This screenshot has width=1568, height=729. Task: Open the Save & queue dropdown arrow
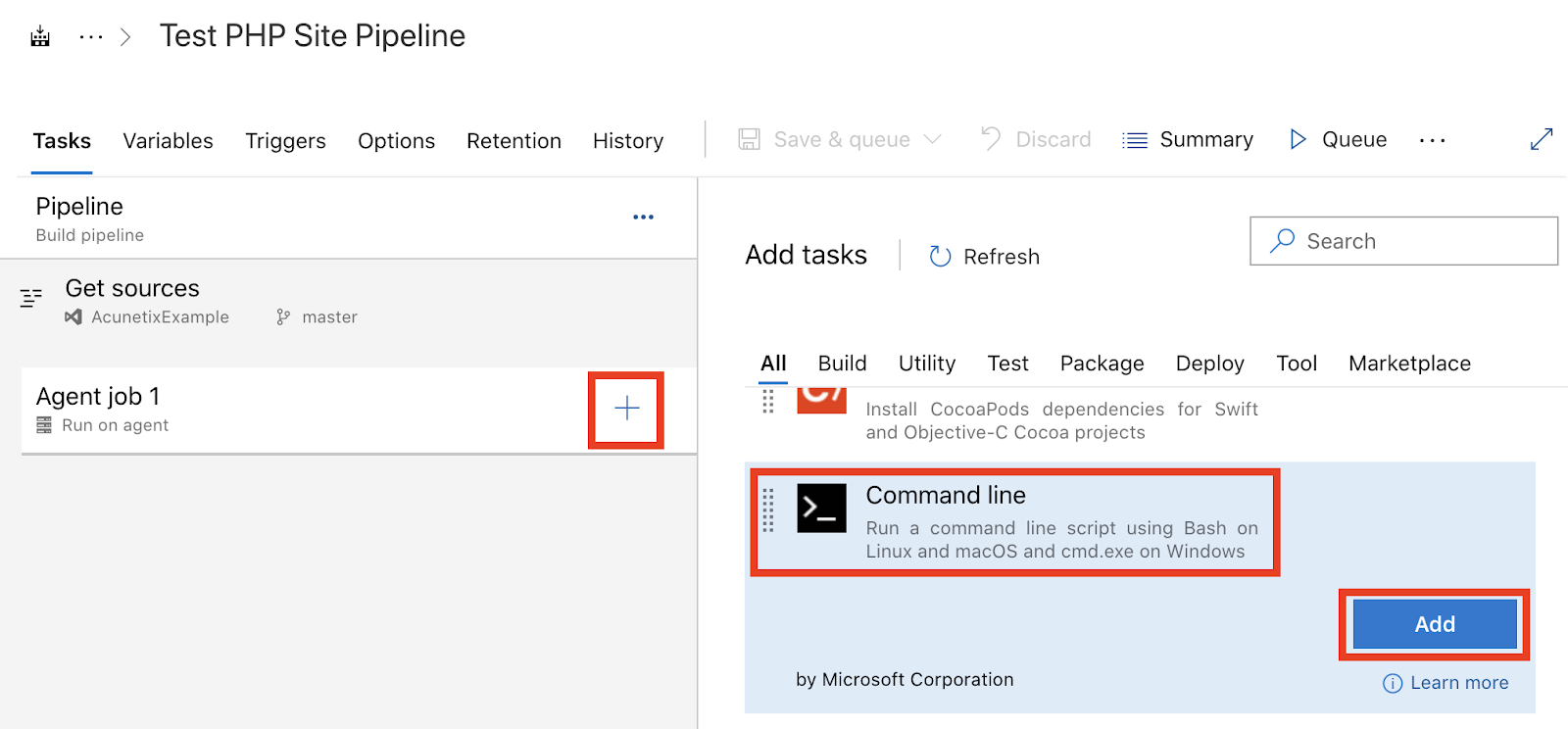pyautogui.click(x=932, y=139)
